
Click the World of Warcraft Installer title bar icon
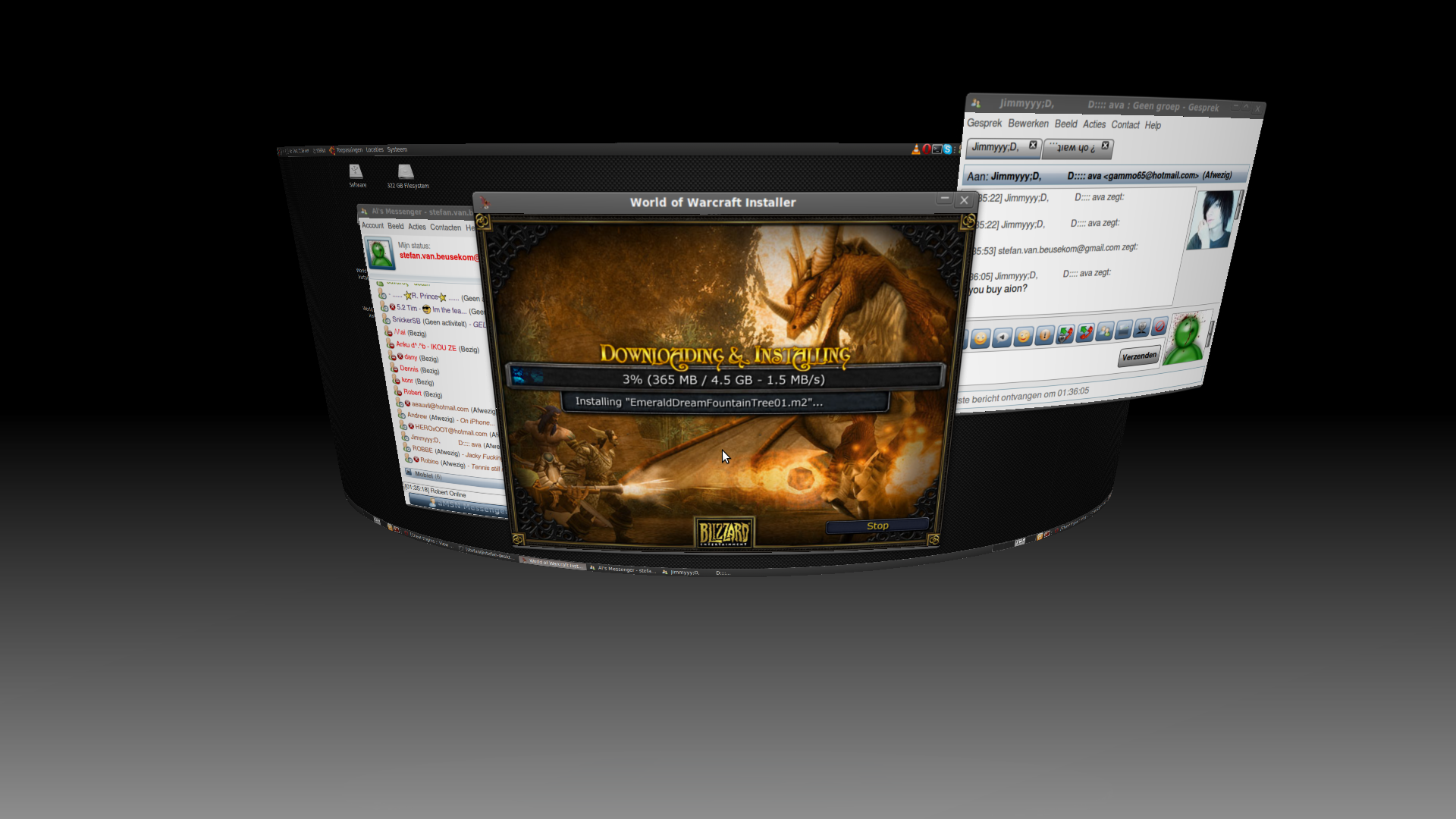tap(485, 202)
